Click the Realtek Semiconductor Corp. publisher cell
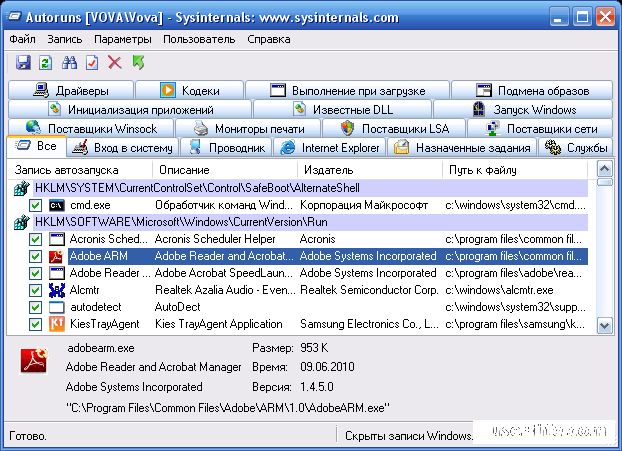This screenshot has height=451, width=622. coord(369,290)
